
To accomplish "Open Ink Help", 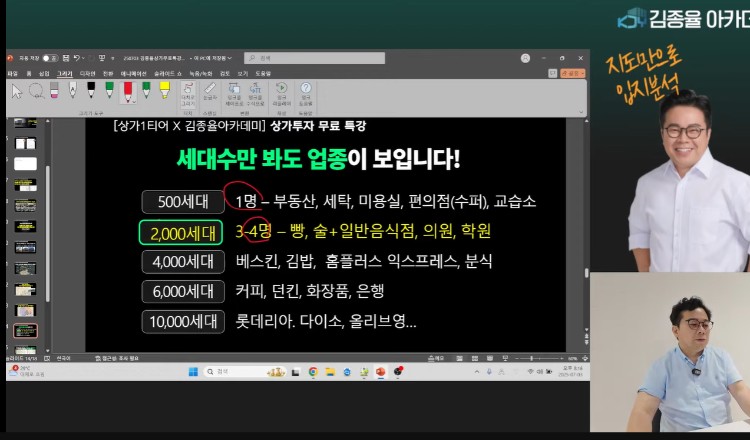I will [x=305, y=92].
